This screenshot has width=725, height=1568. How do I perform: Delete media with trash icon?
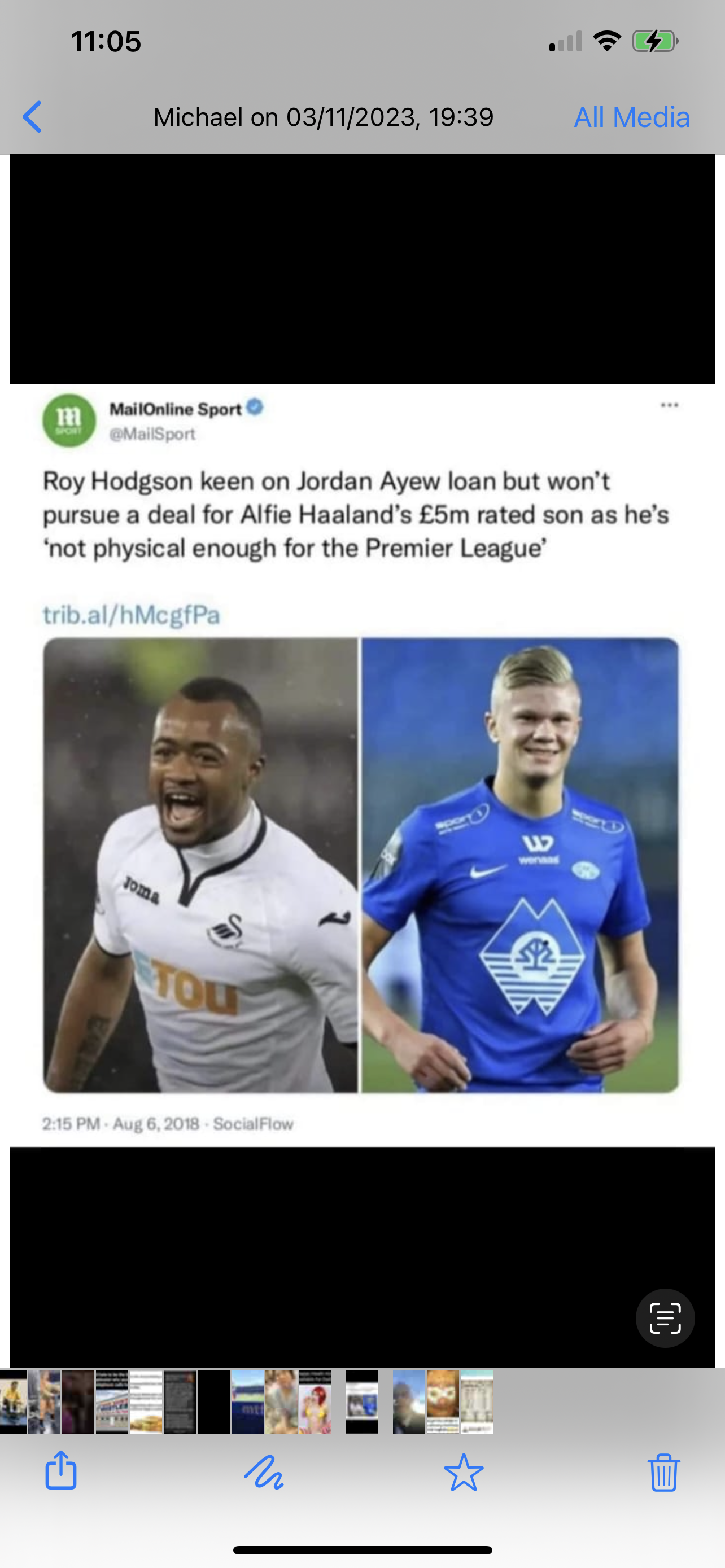point(663,1472)
